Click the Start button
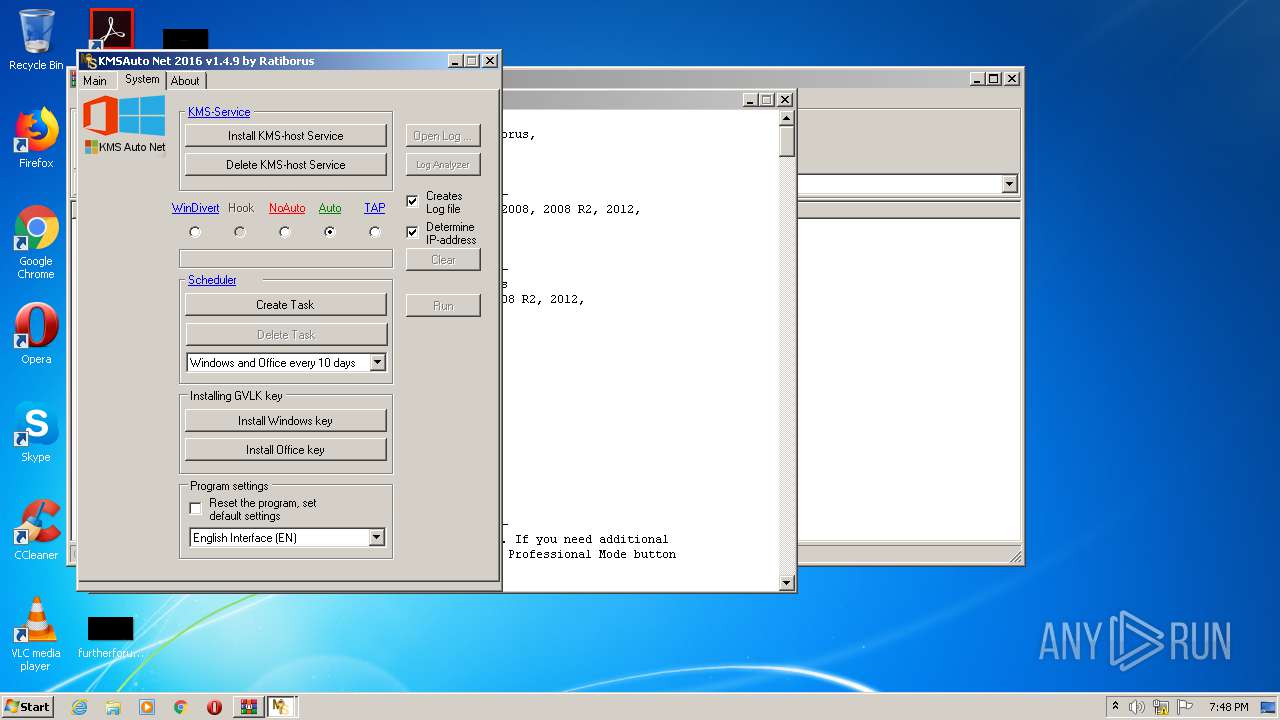Viewport: 1280px width, 720px height. [x=28, y=707]
